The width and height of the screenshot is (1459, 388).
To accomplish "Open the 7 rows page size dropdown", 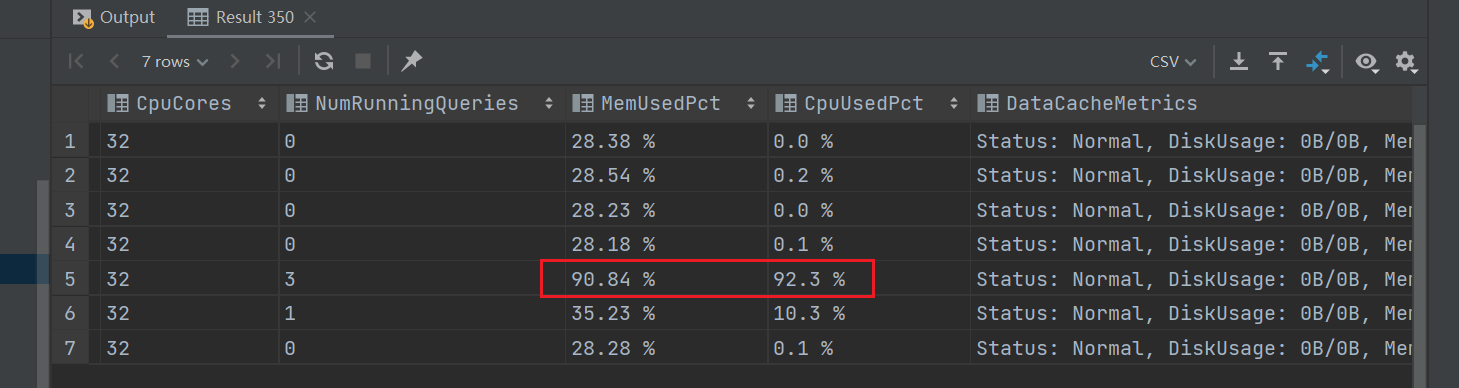I will point(175,62).
